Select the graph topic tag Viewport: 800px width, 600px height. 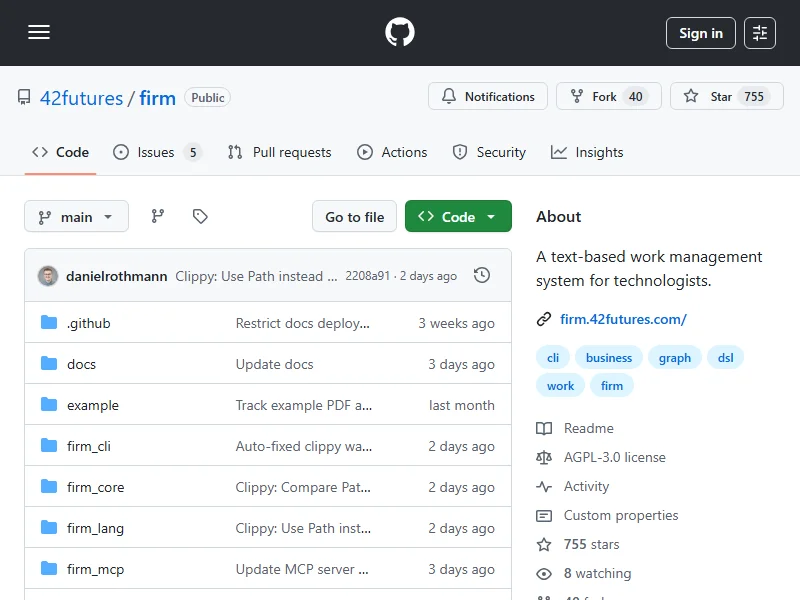pyautogui.click(x=674, y=357)
